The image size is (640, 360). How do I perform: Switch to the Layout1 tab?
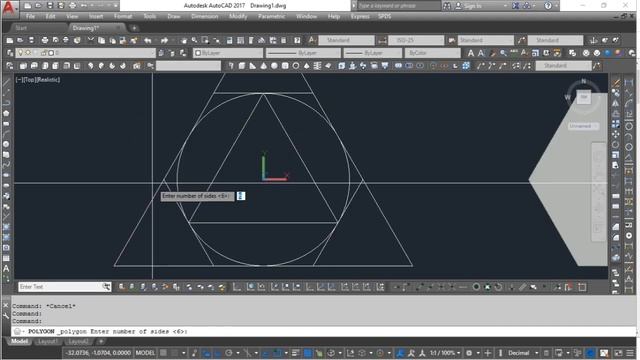[x=47, y=342]
